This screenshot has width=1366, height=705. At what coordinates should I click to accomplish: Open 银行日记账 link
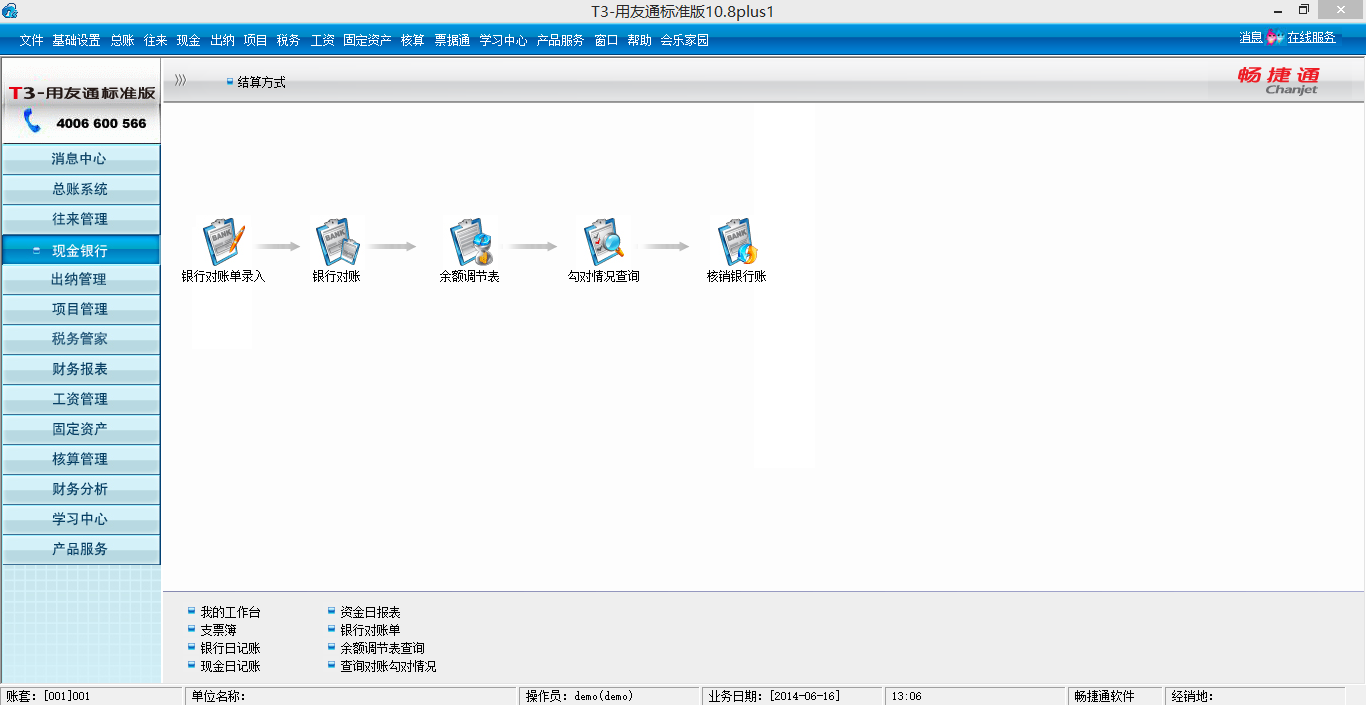pos(230,648)
